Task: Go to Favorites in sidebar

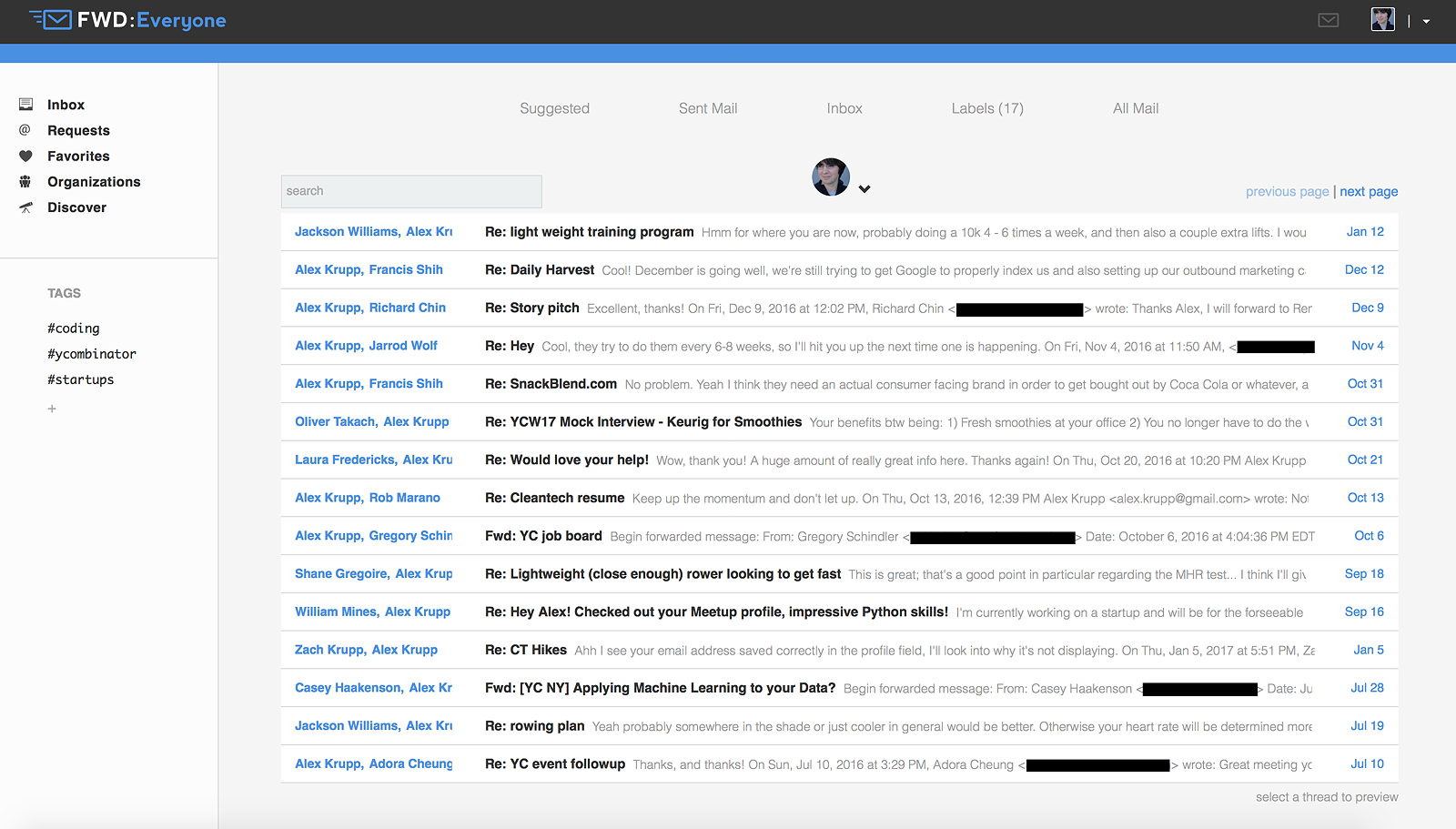Action: tap(78, 156)
